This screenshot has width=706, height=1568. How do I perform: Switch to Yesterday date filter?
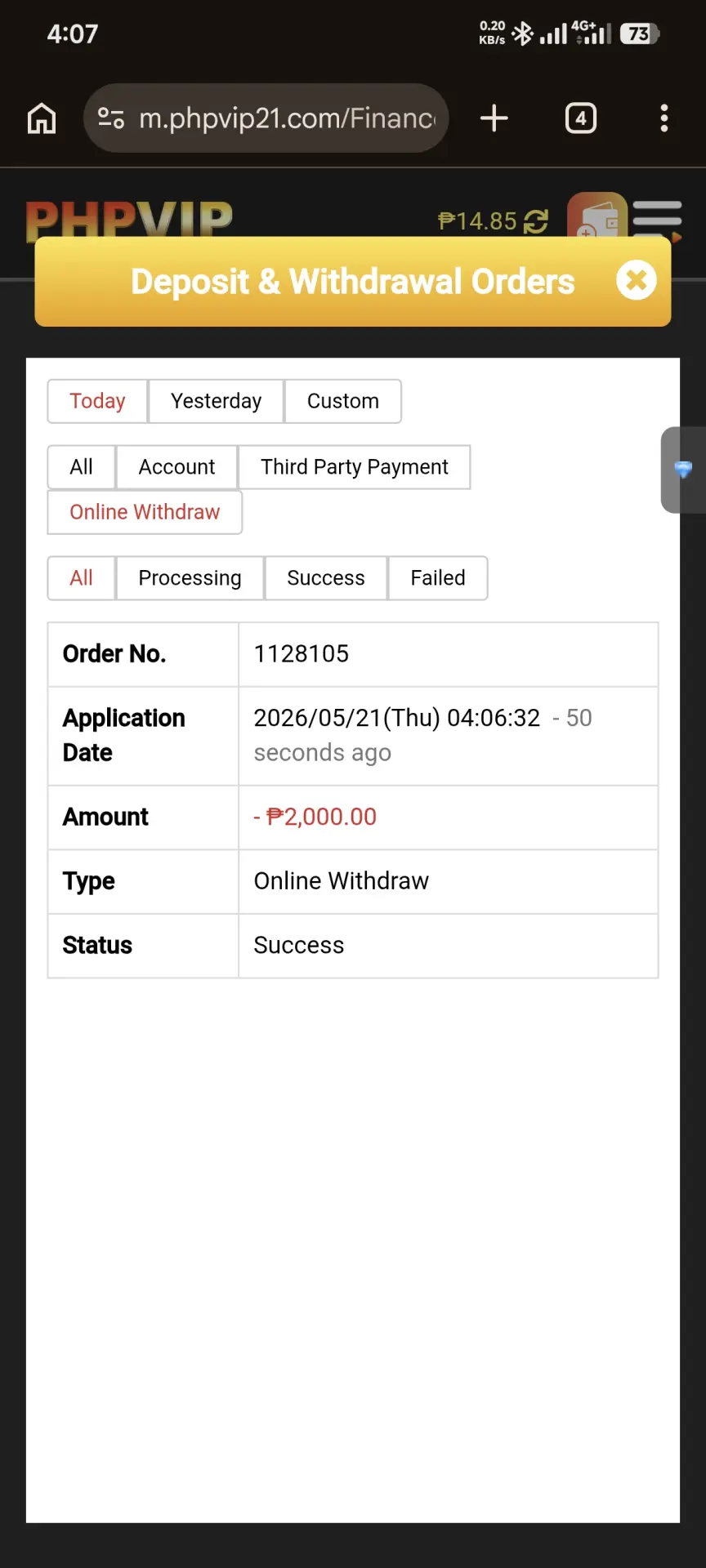(x=216, y=401)
